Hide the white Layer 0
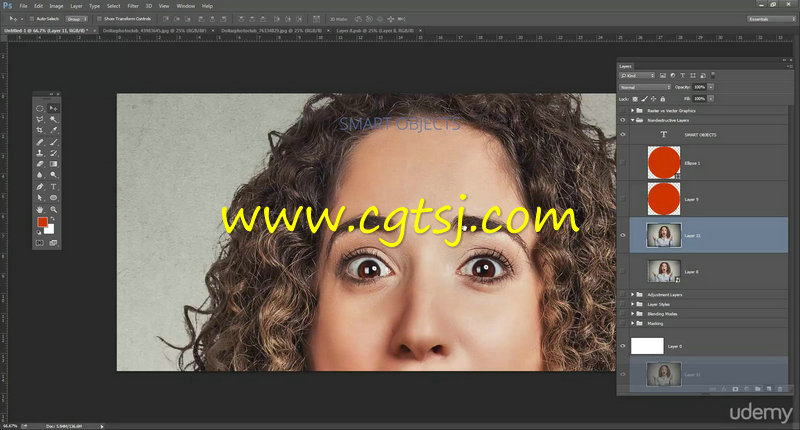Image resolution: width=800 pixels, height=430 pixels. [623, 346]
